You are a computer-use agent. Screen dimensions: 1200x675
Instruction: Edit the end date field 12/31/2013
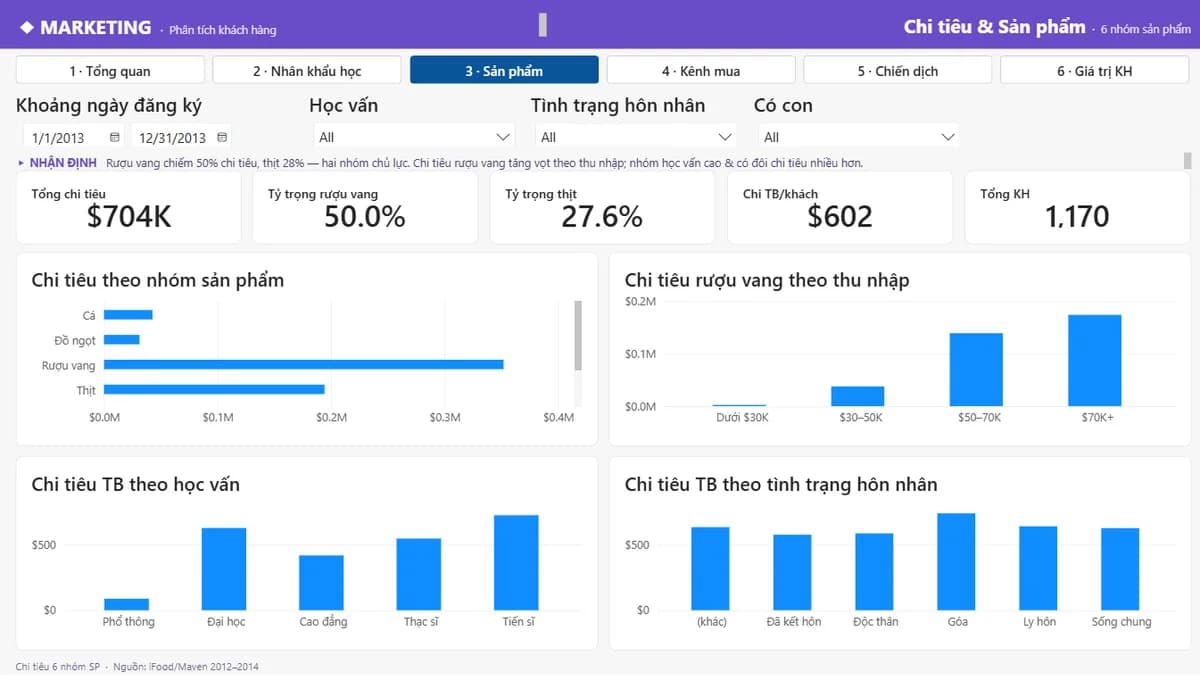coord(173,138)
